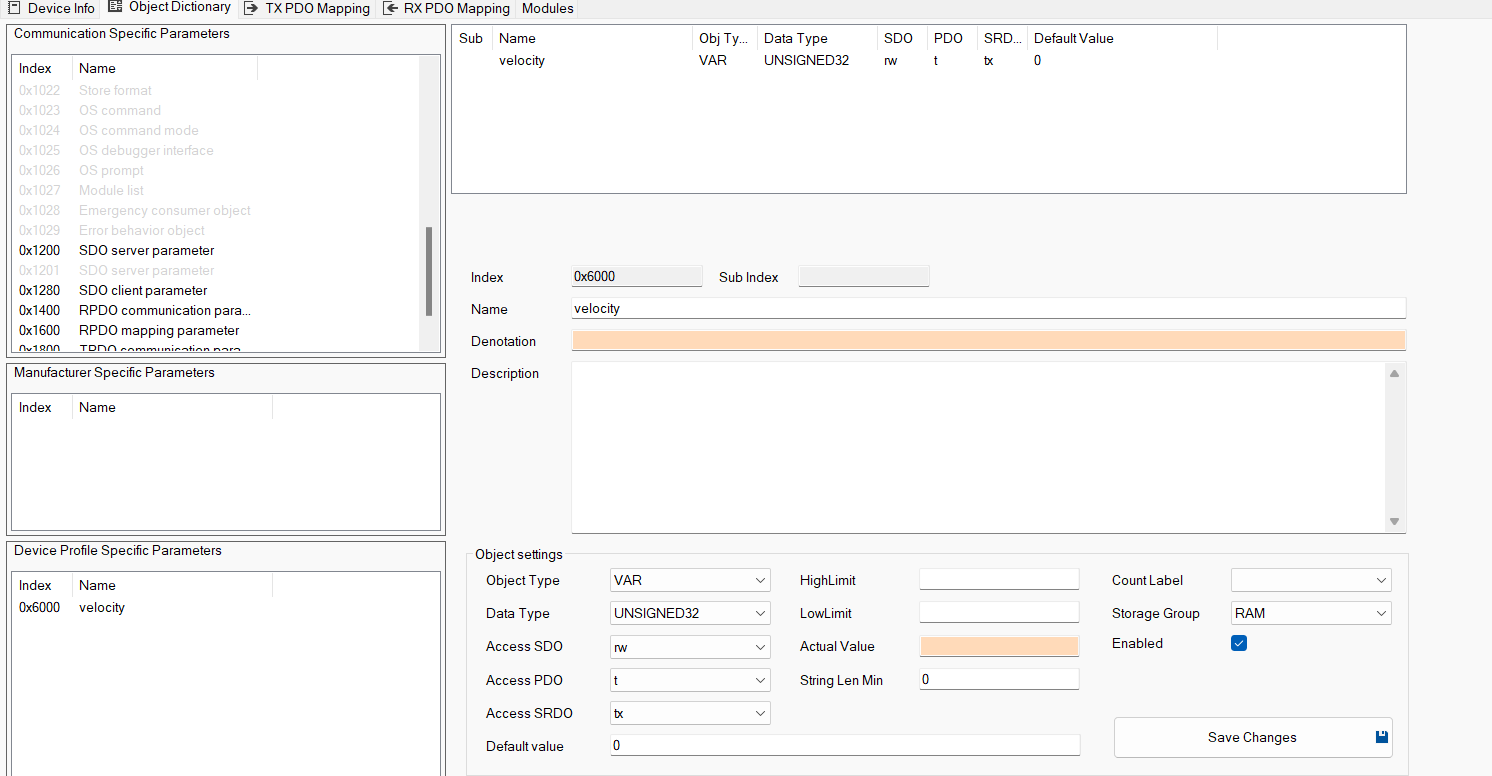Select the 0x1400 RPDO communication parameter row

(x=164, y=310)
